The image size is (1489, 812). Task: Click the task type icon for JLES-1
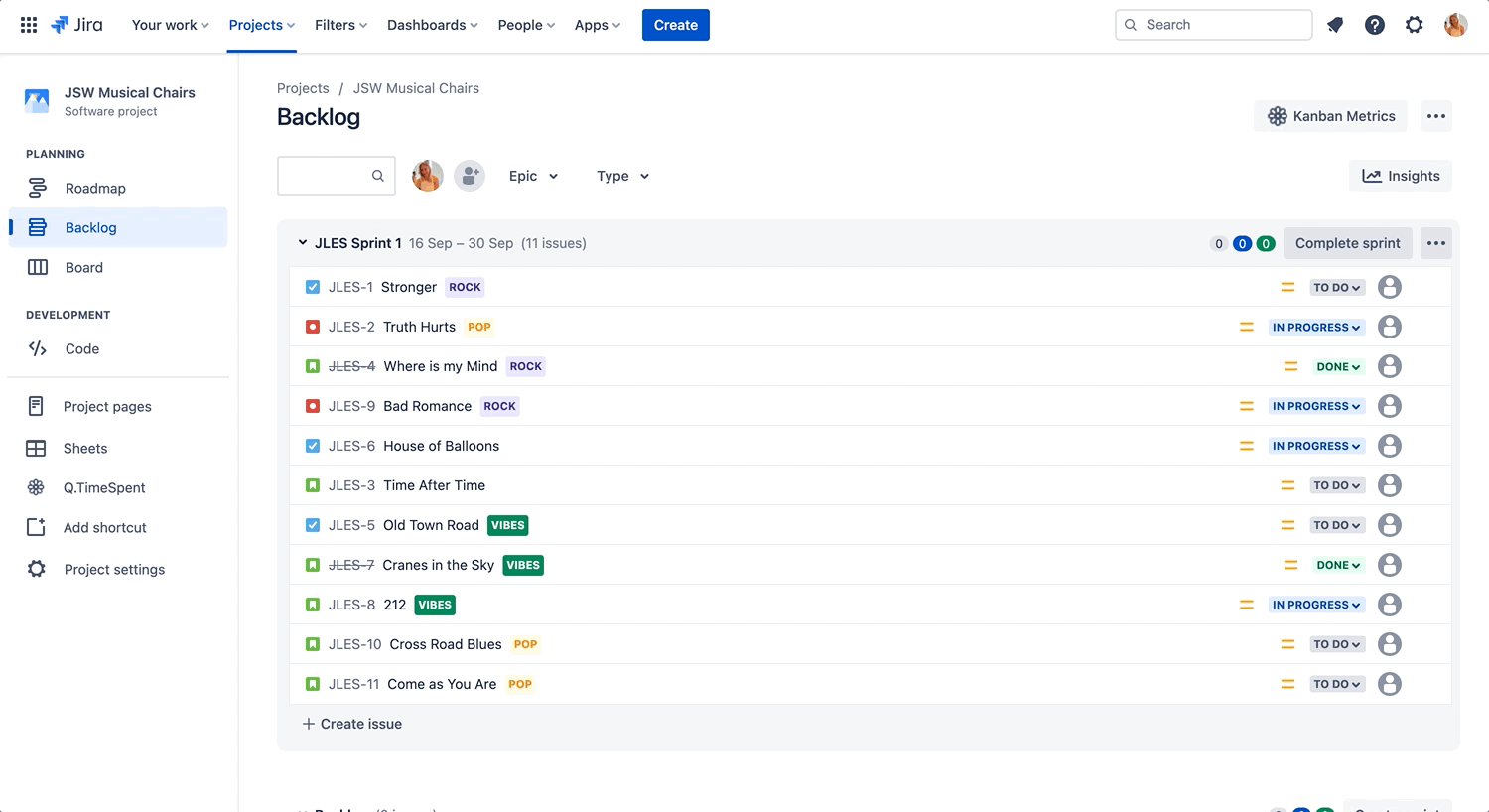[x=313, y=287]
